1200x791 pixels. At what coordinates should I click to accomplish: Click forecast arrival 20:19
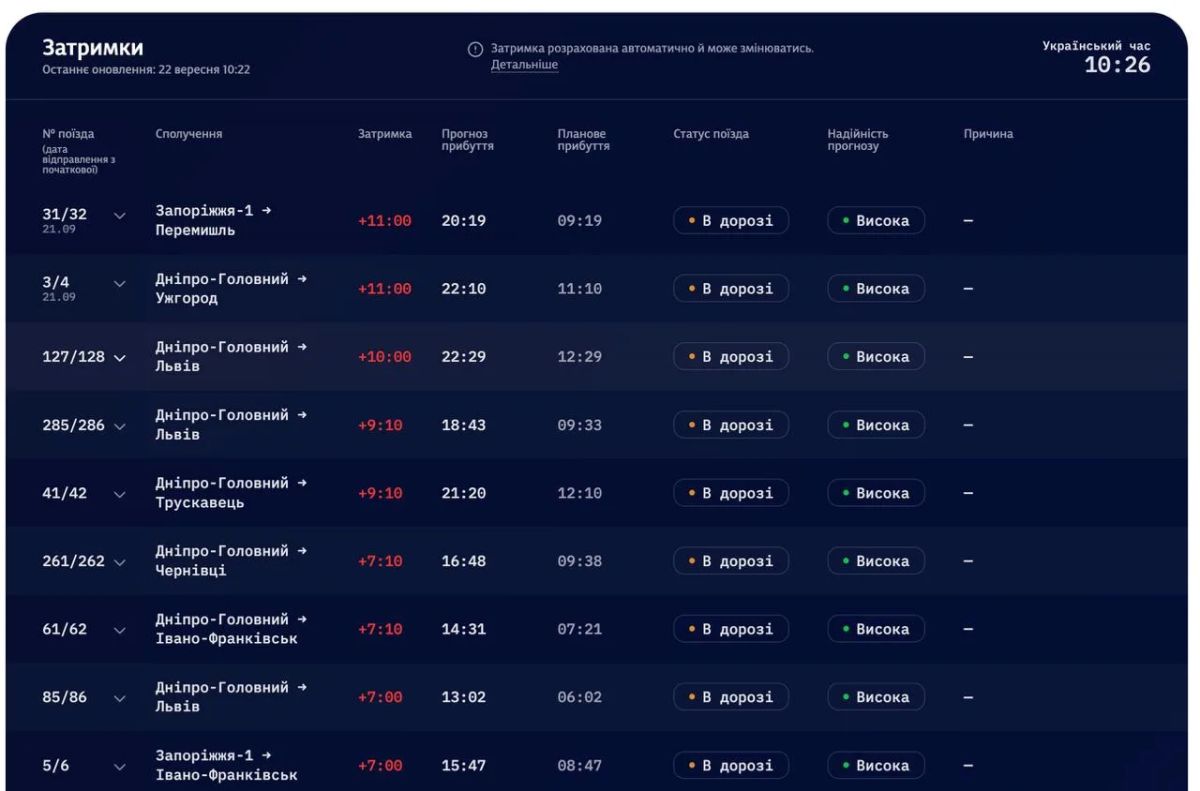click(x=464, y=221)
